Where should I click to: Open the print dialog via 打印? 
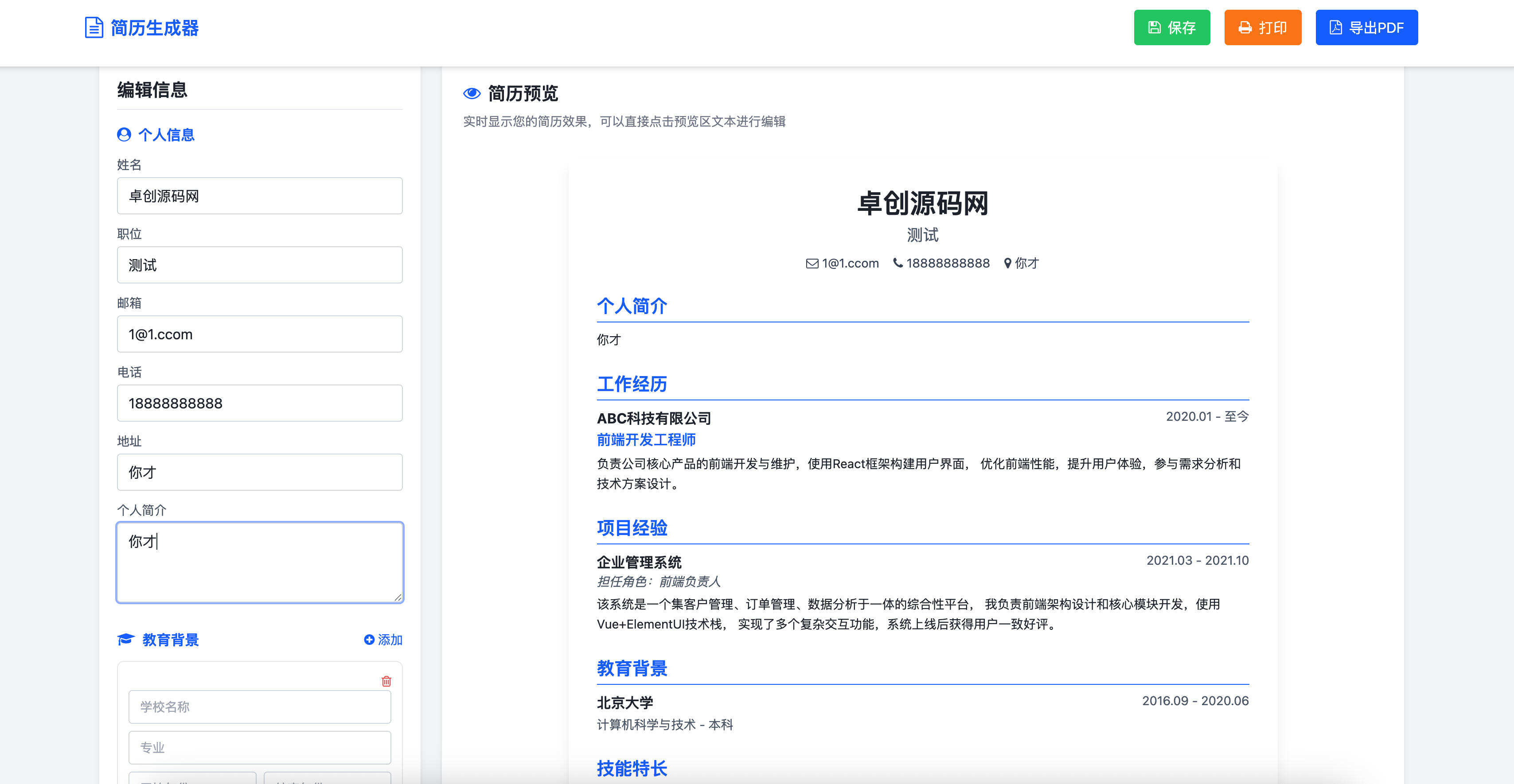tap(1262, 27)
